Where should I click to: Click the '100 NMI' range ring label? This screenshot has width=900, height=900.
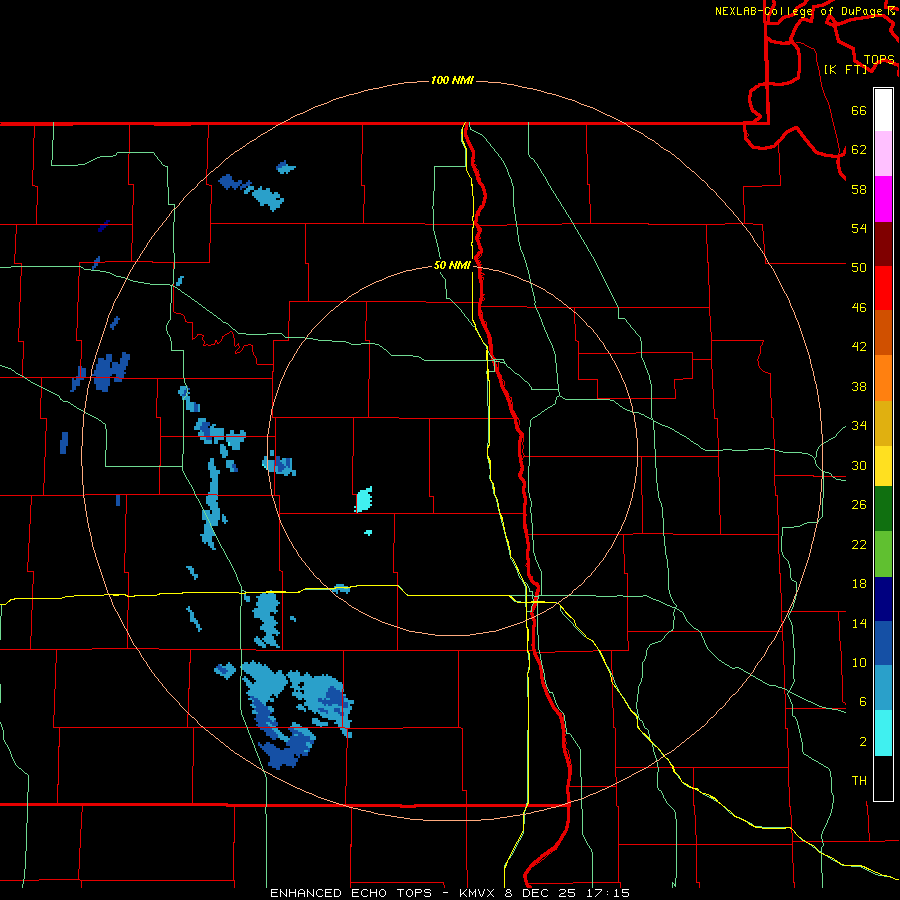[452, 80]
